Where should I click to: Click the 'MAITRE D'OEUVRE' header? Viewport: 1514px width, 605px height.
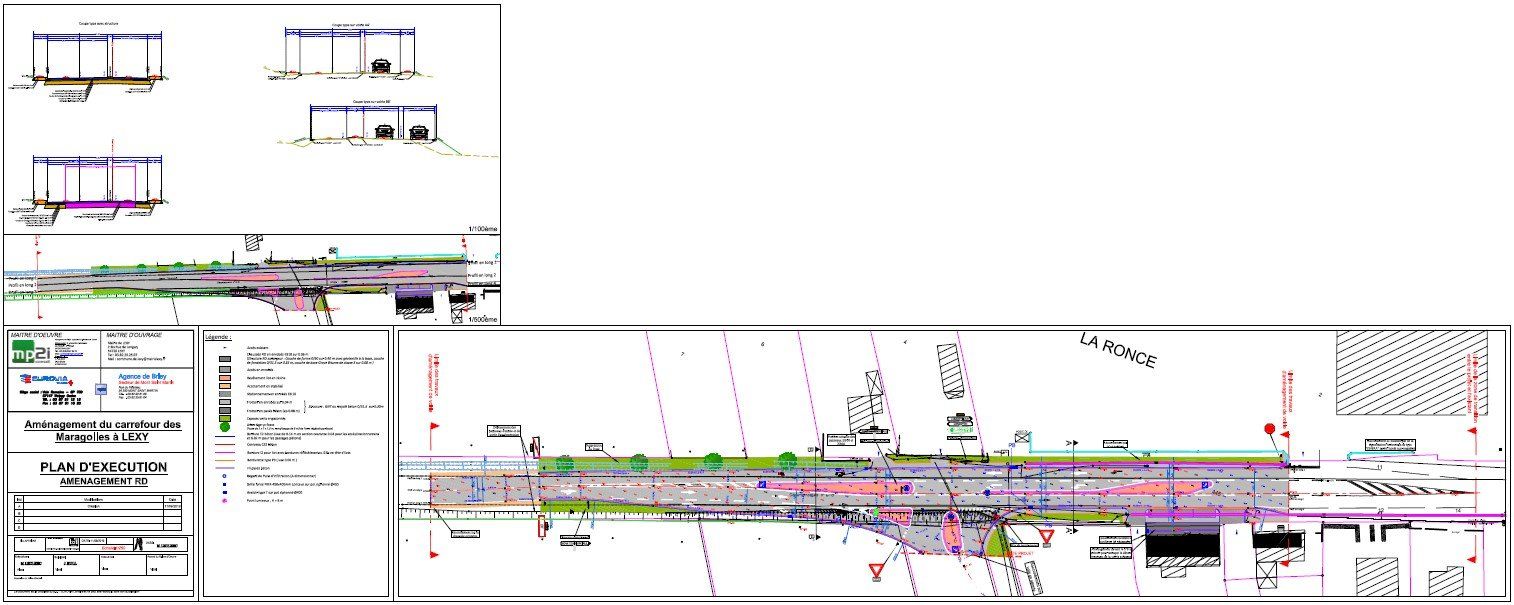click(x=36, y=335)
